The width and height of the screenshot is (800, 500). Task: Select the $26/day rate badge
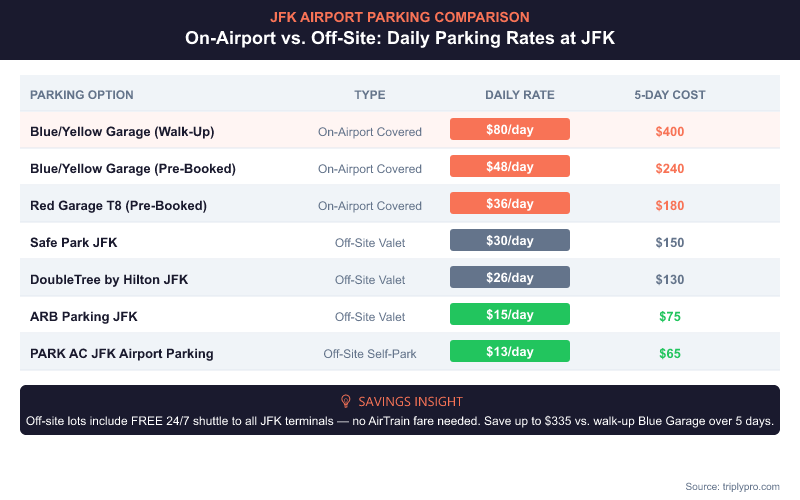tap(510, 278)
